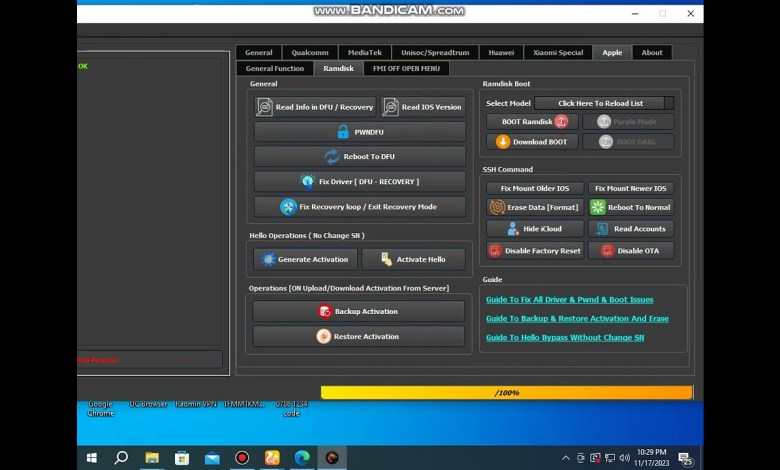Open Microsoft Edge from the taskbar

click(x=302, y=458)
